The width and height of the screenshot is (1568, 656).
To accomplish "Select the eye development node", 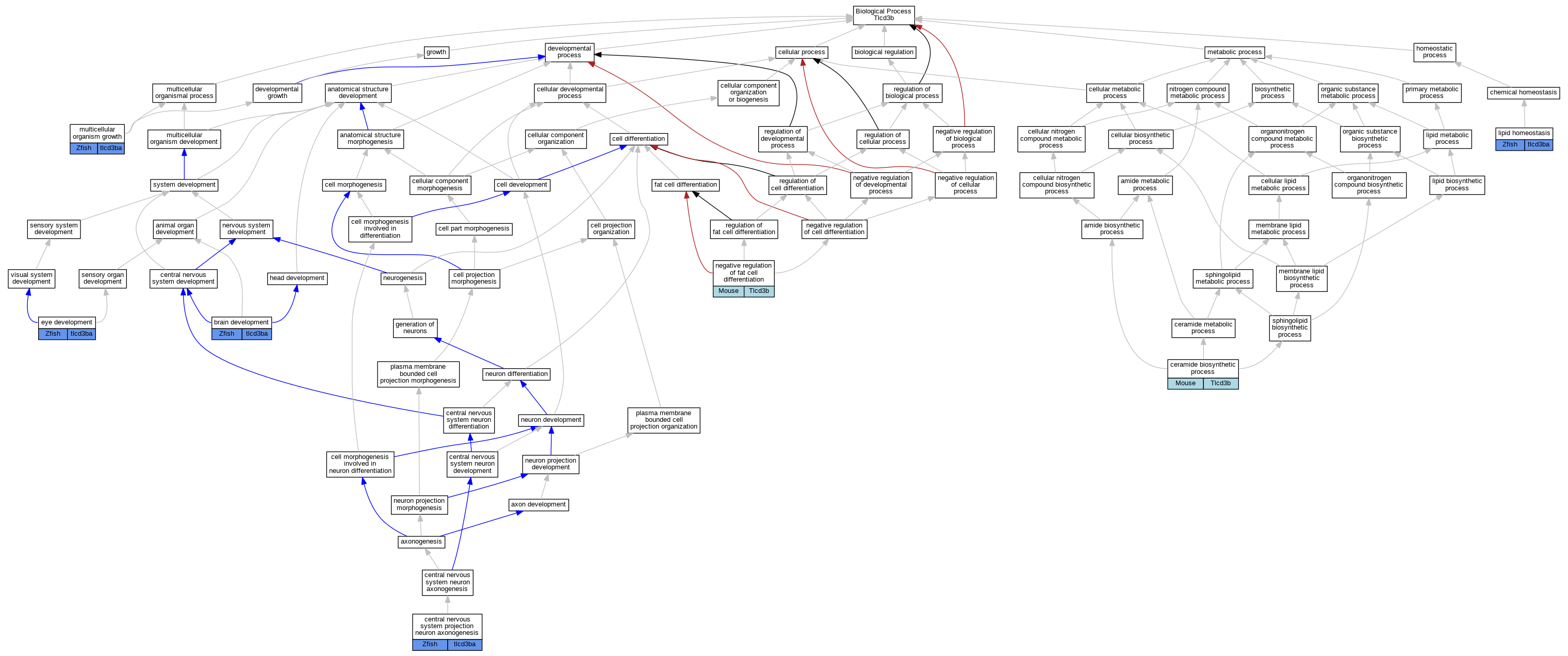I will click(67, 322).
